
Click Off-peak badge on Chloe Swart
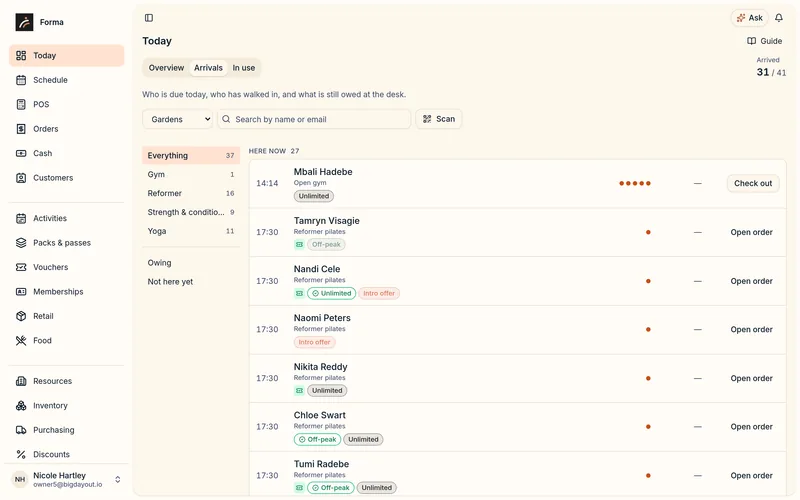[x=317, y=439]
